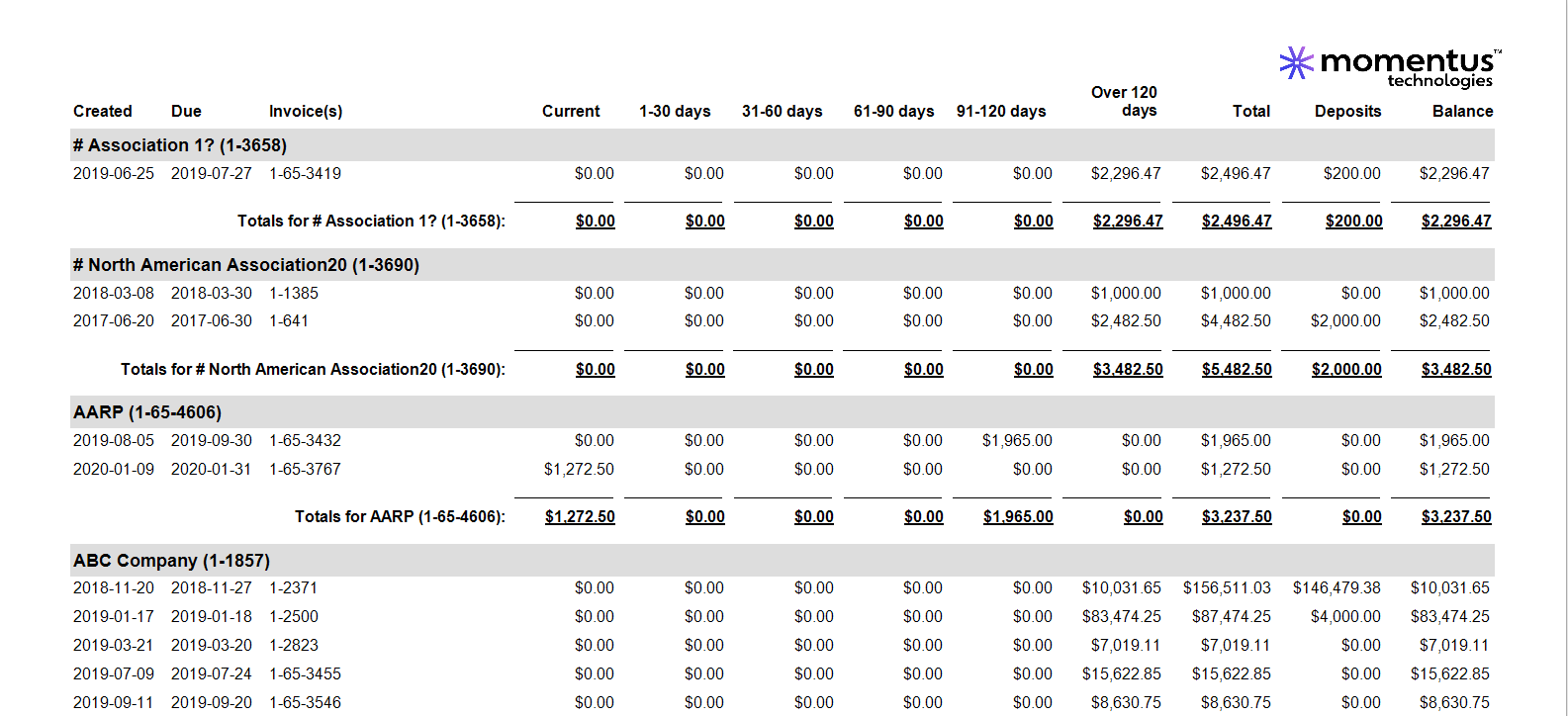Click the $4,000.00 deposit on invoice 1-2500
The height and width of the screenshot is (716, 1568).
pos(1345,616)
